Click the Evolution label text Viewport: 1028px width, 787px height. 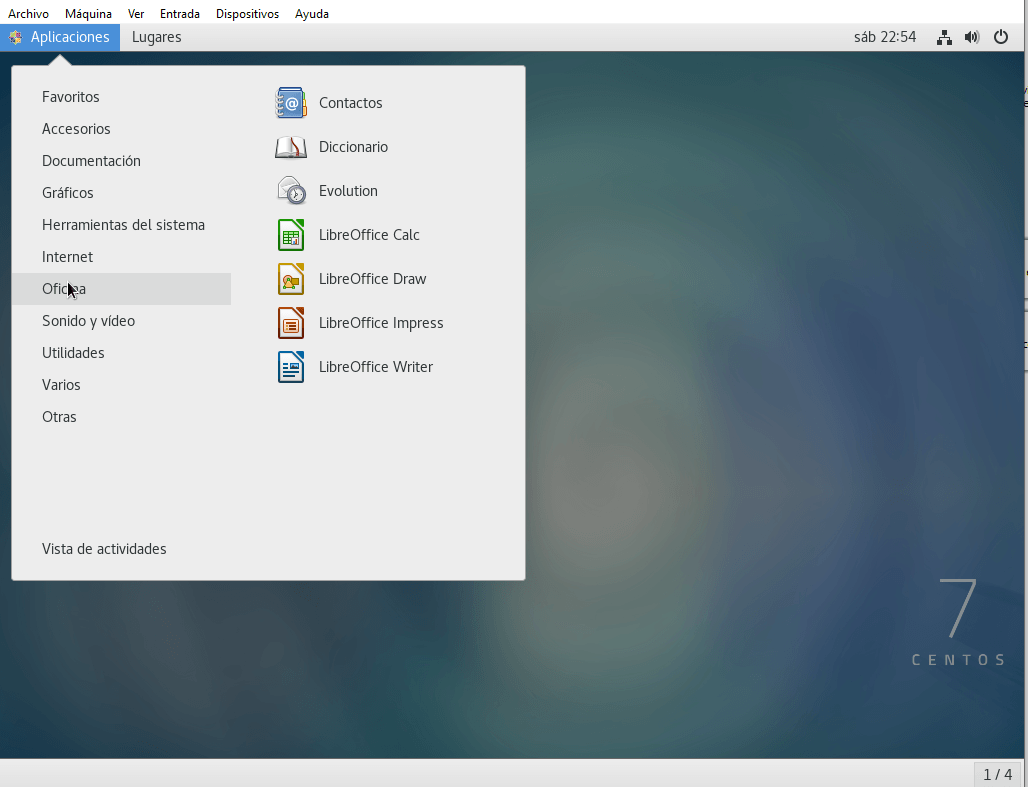tap(348, 191)
